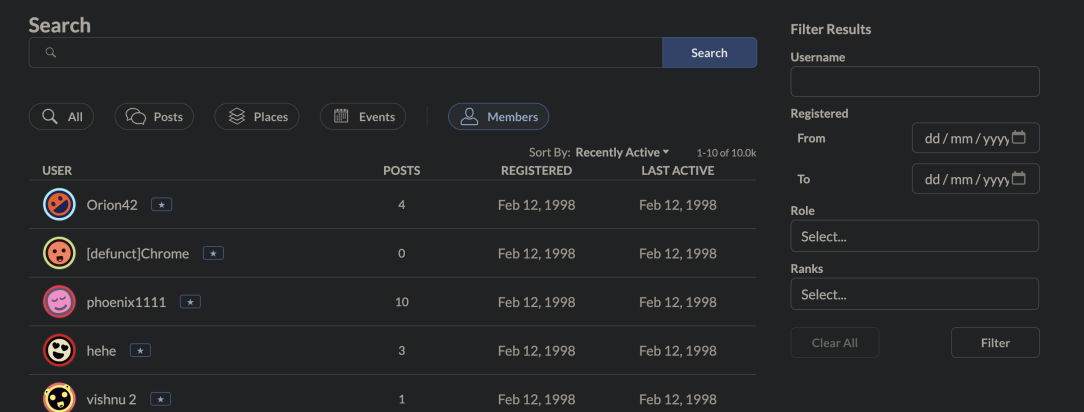1084x412 pixels.
Task: Click hehe's red-ringed avatar
Action: pos(60,350)
